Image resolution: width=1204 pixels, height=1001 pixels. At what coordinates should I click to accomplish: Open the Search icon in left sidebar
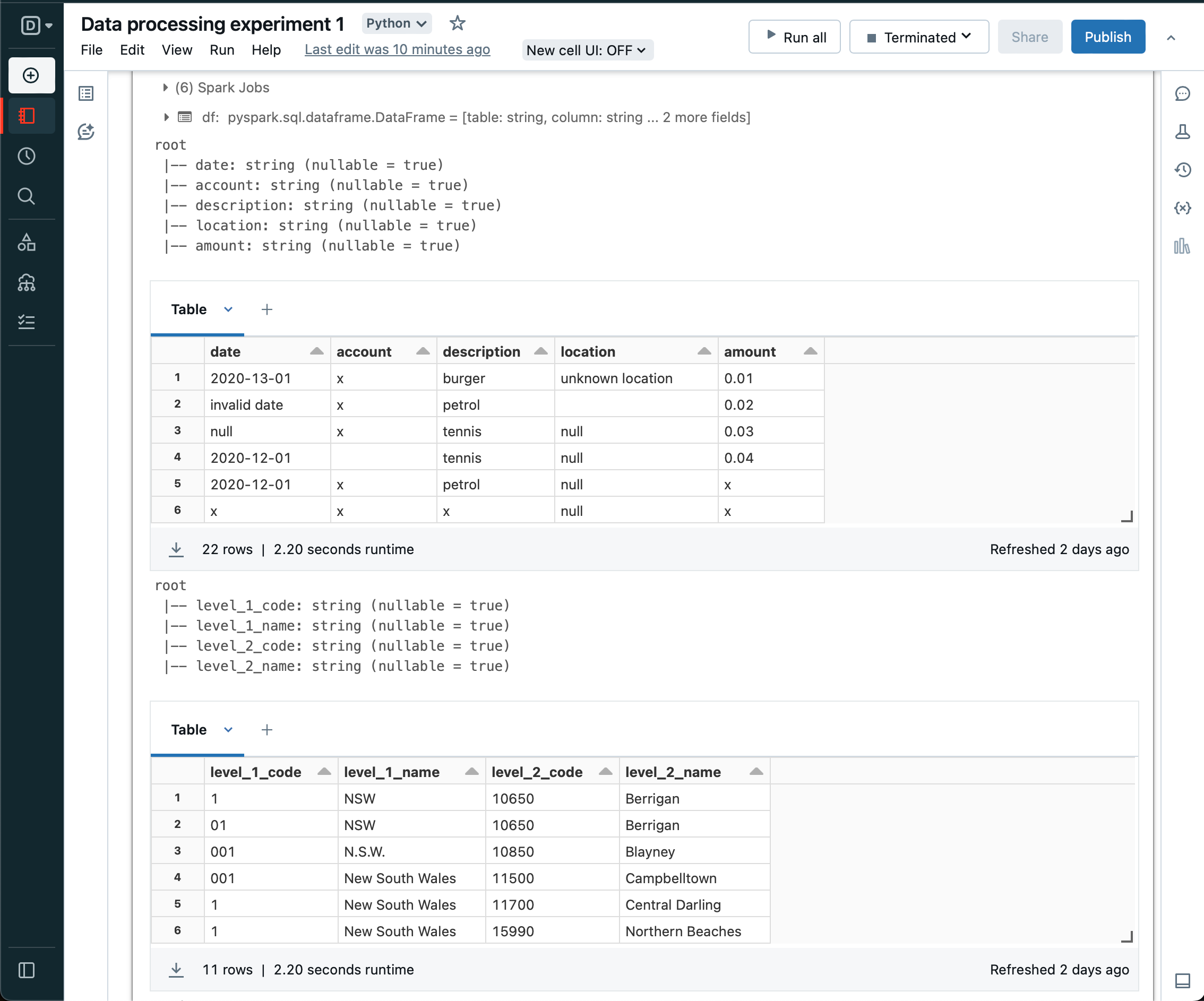point(27,197)
